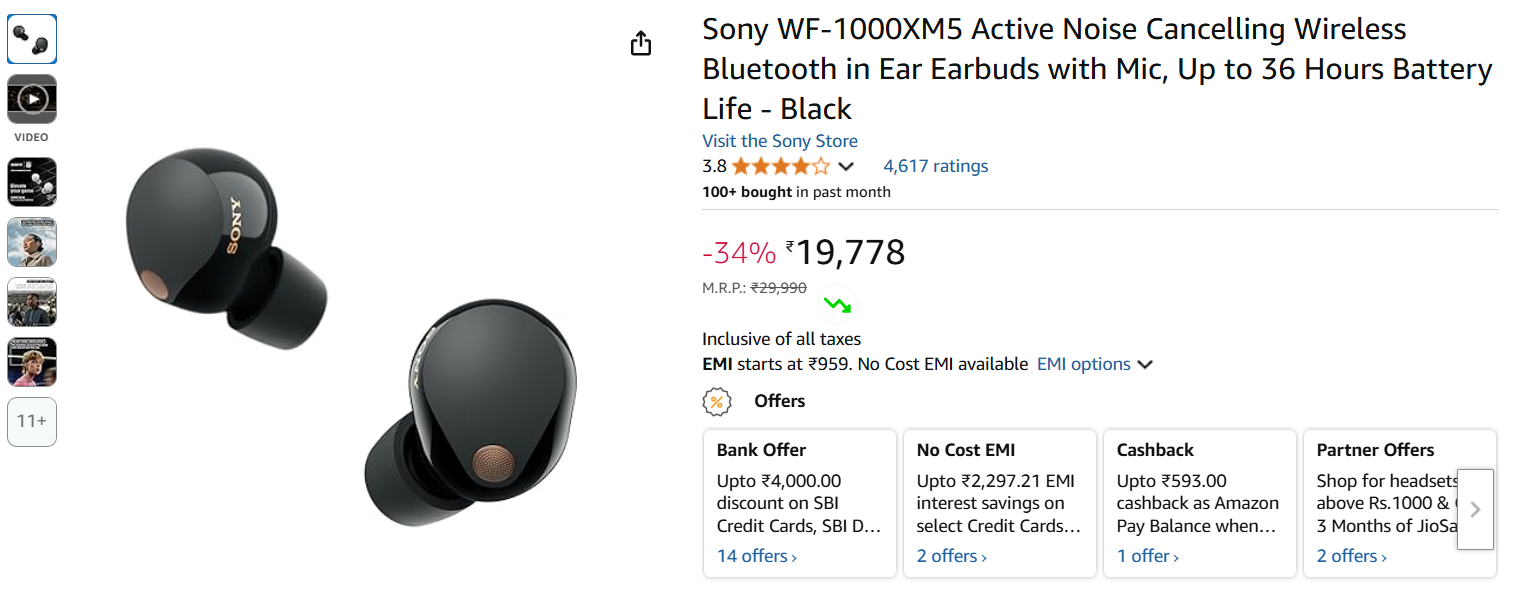Open the 4,617 ratings link
This screenshot has width=1523, height=596.
point(935,166)
